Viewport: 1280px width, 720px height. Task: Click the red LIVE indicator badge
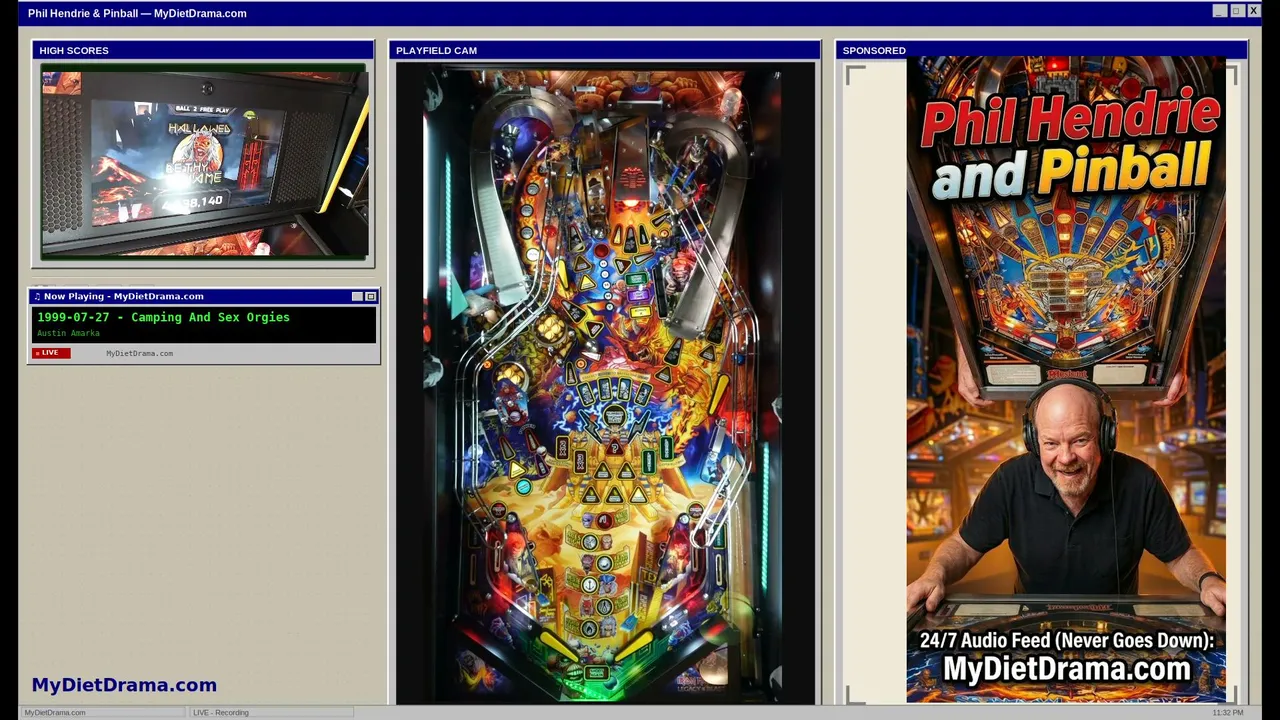[x=51, y=353]
